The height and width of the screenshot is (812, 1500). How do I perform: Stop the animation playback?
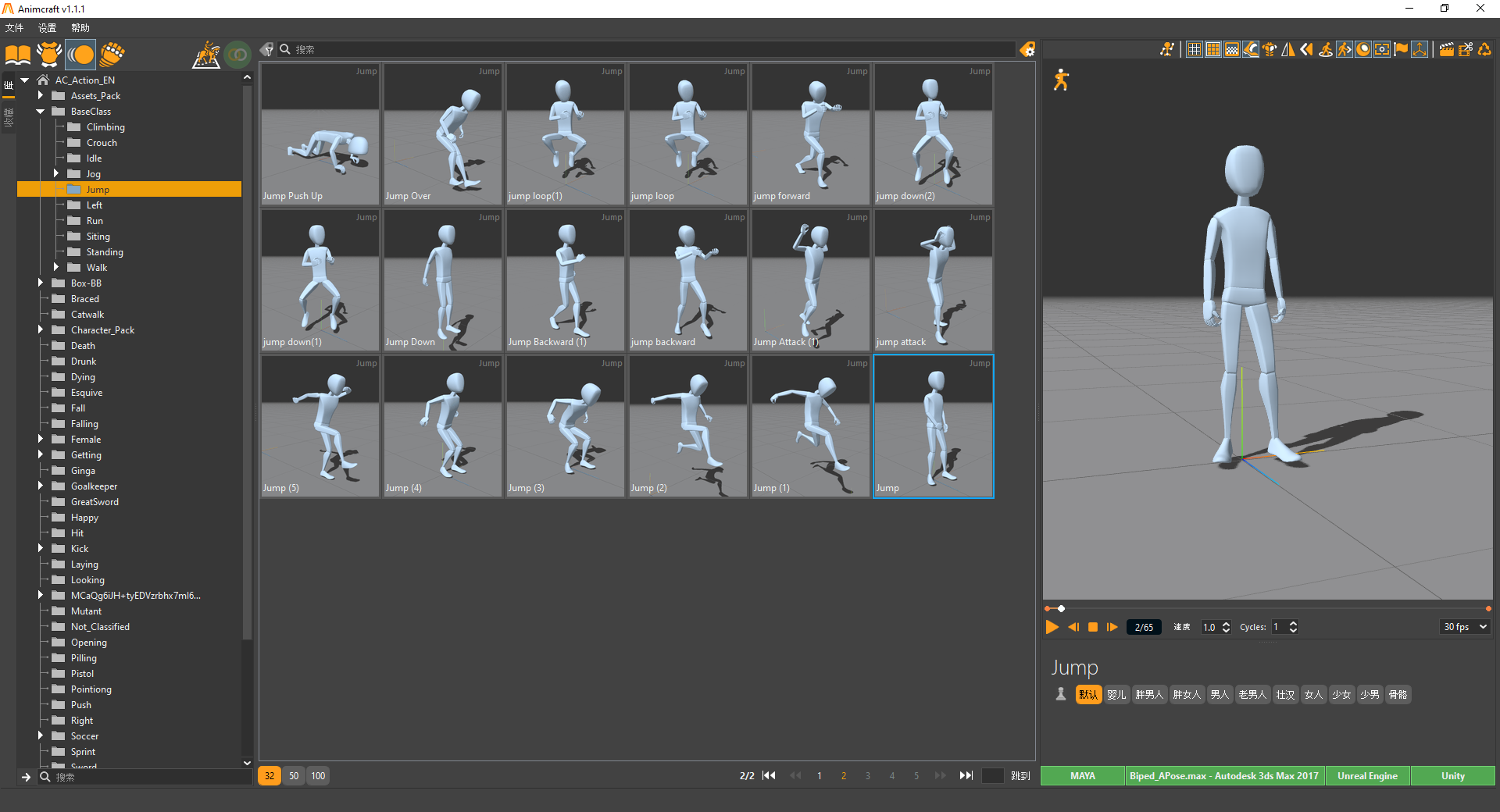click(1093, 627)
